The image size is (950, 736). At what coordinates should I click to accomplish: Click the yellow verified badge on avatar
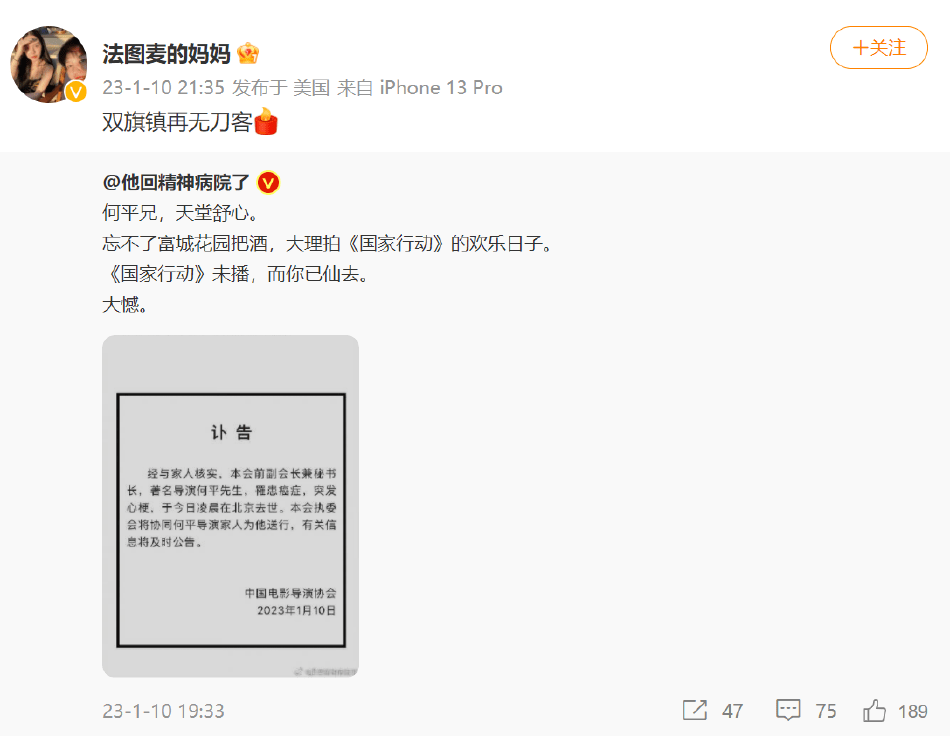click(76, 91)
